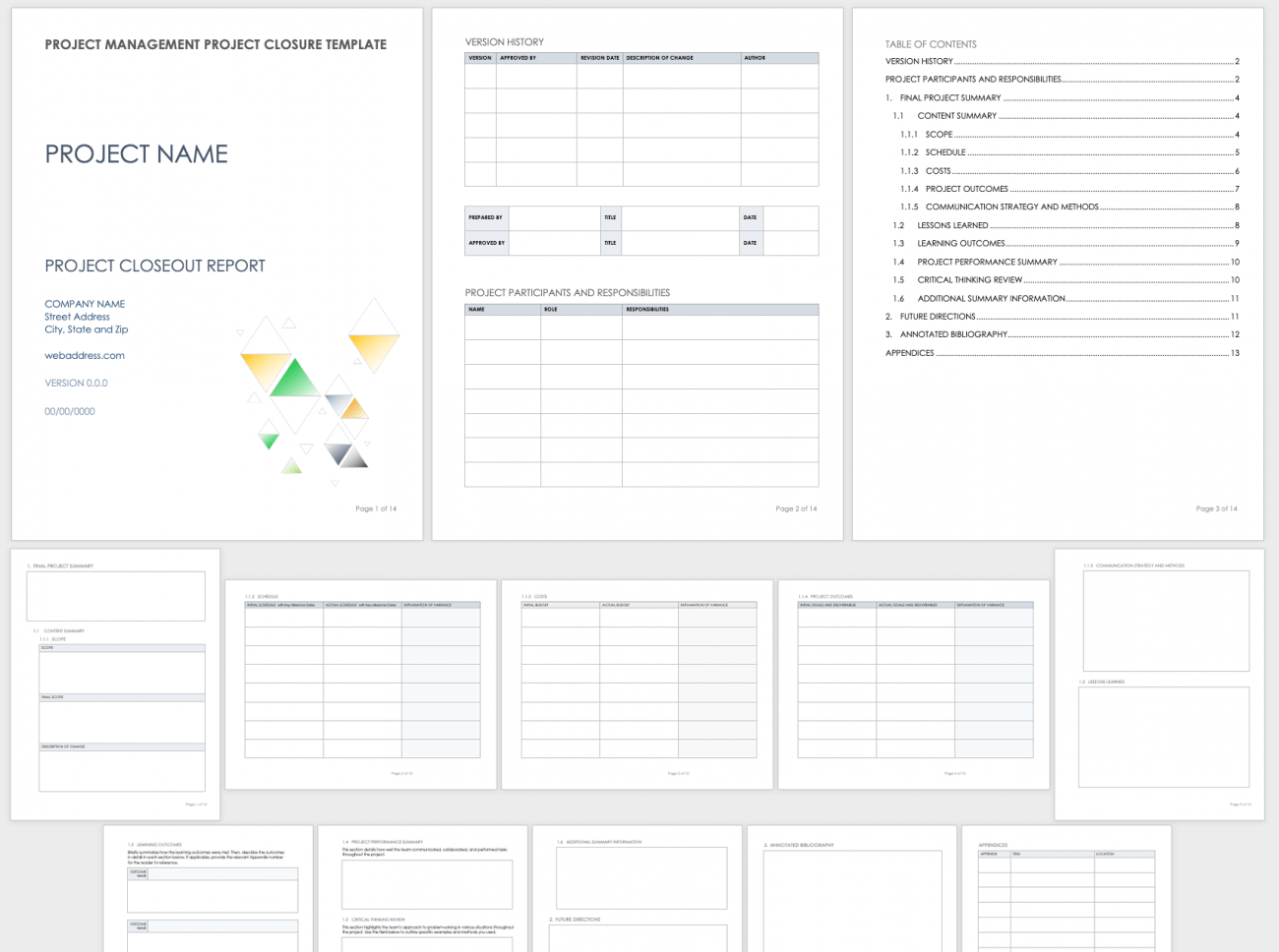Click the Street Address line

coord(77,317)
